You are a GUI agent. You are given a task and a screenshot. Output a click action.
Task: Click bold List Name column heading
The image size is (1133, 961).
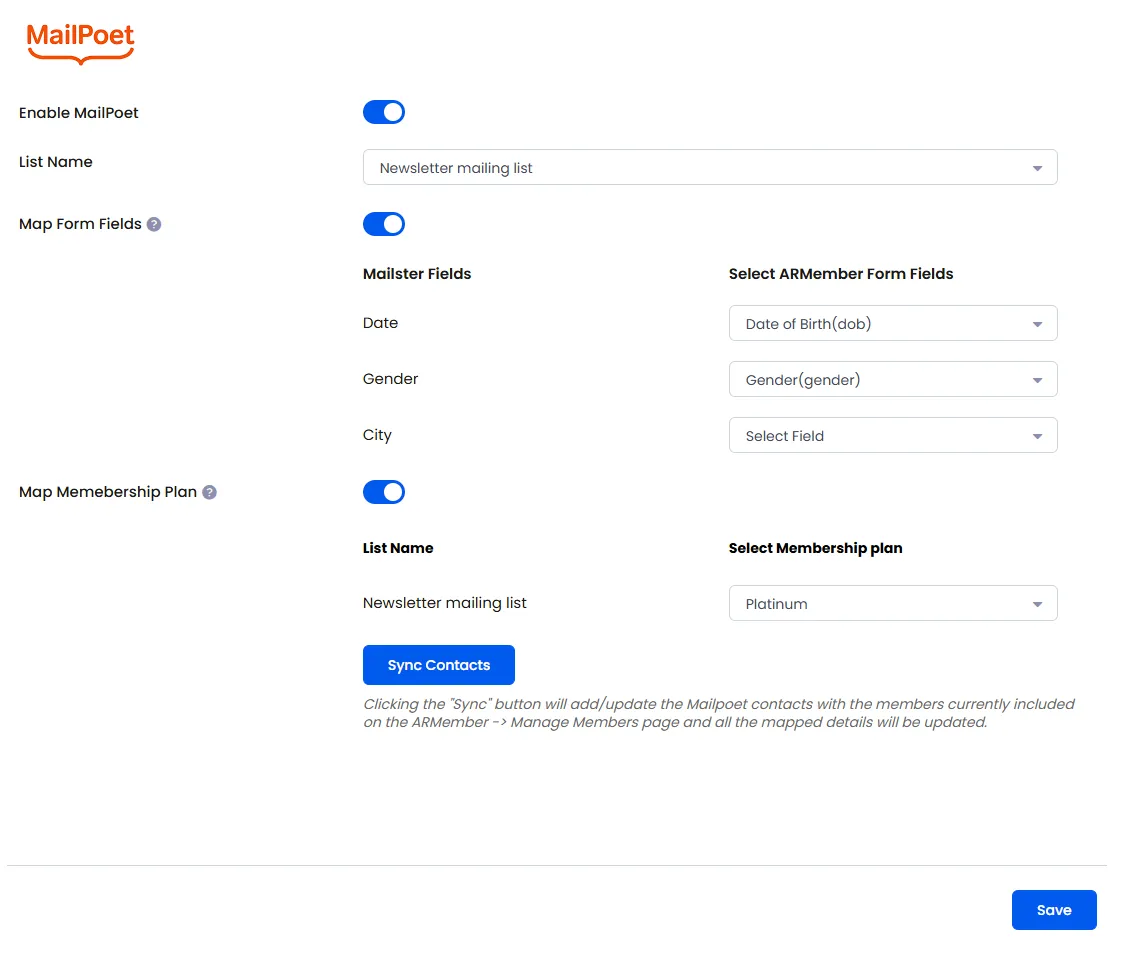point(398,548)
